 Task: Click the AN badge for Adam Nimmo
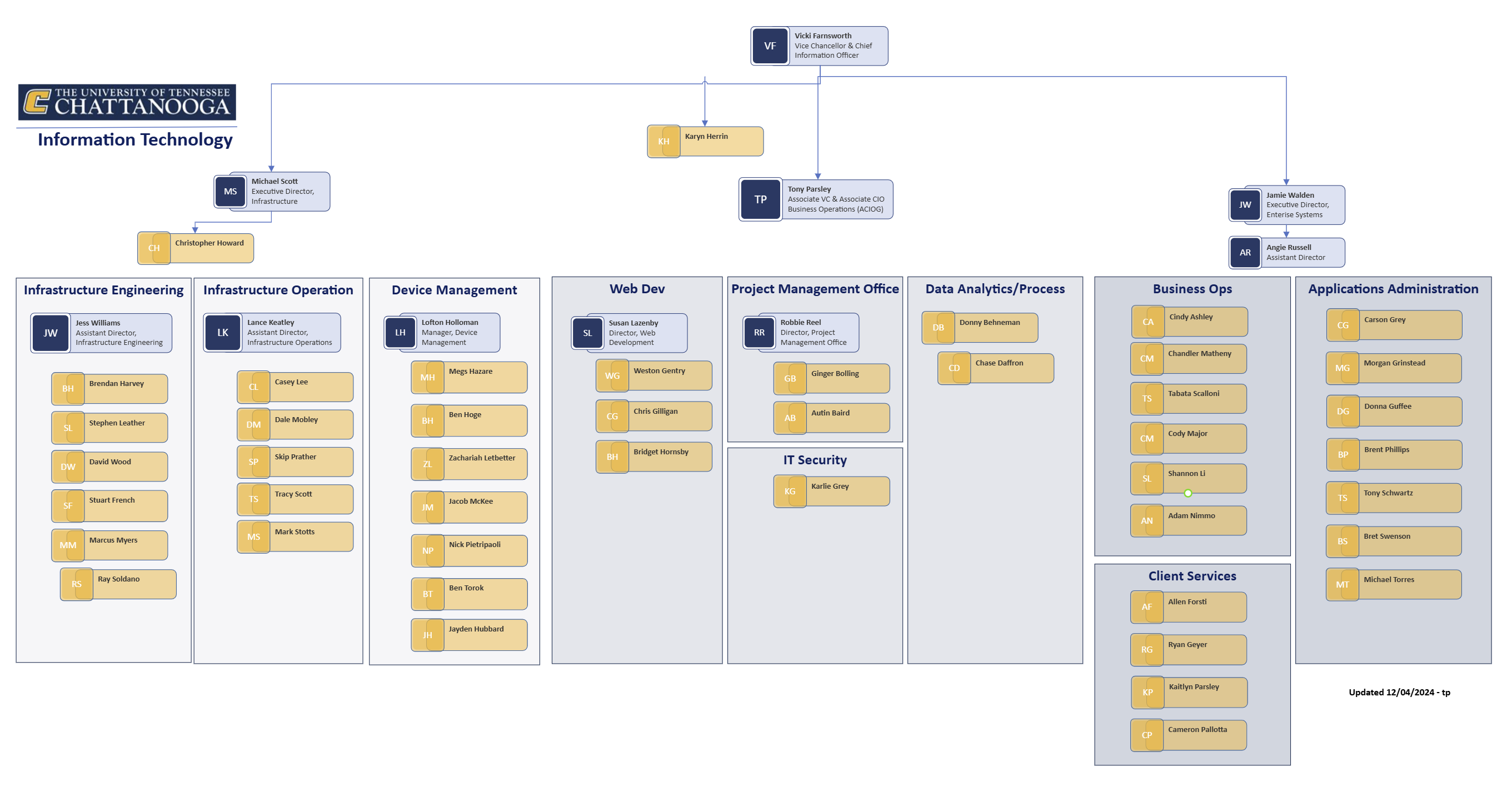coord(1146,520)
